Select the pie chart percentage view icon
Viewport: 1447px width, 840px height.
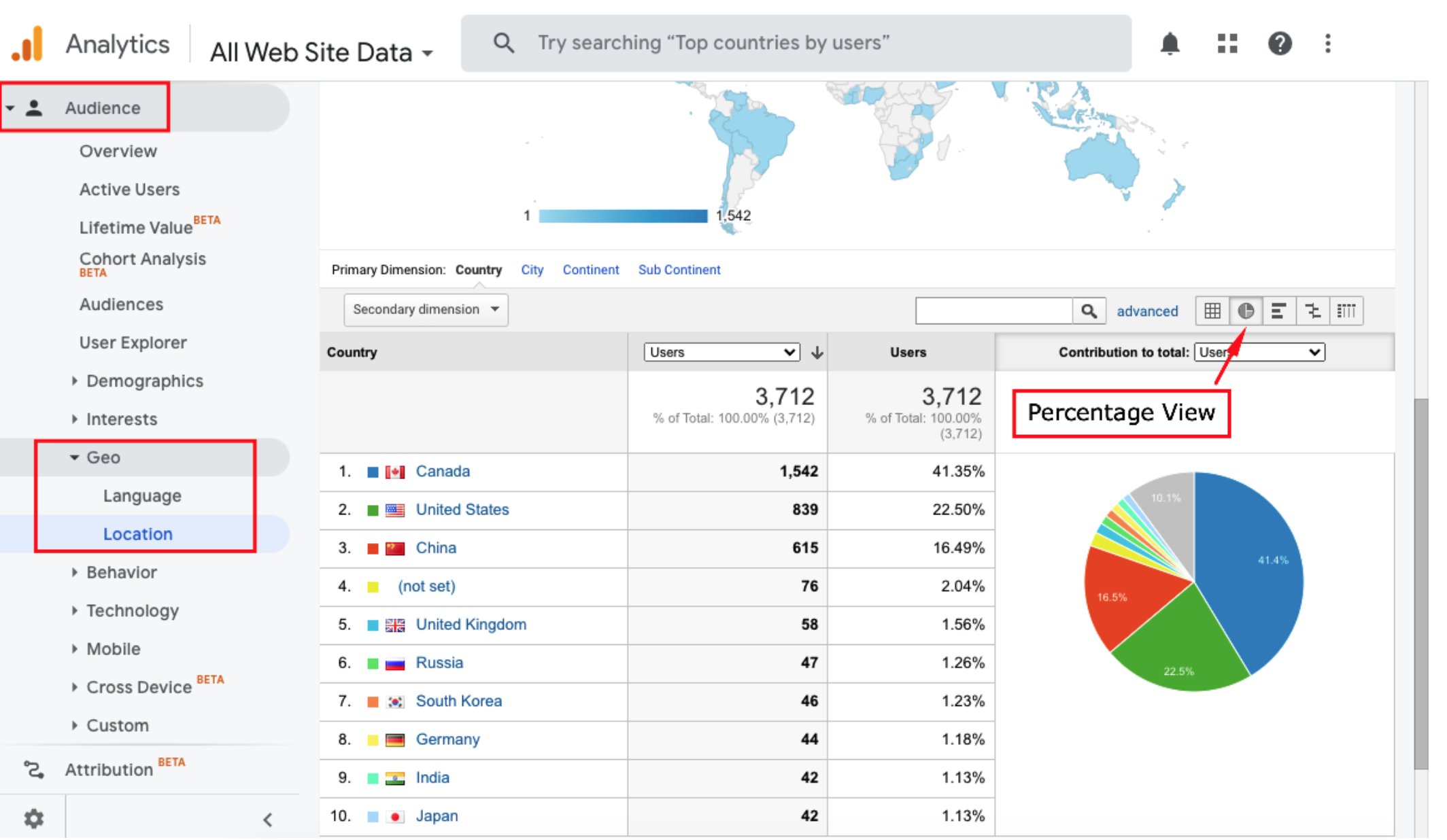click(x=1246, y=311)
